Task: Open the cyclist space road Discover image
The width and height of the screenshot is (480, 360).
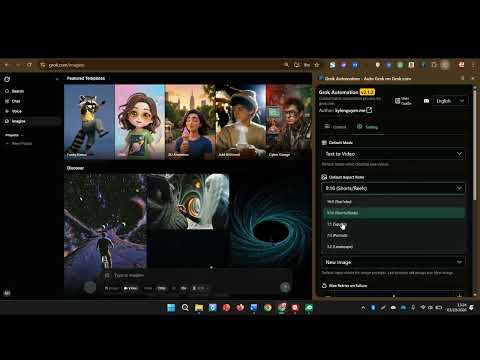Action: [105, 222]
